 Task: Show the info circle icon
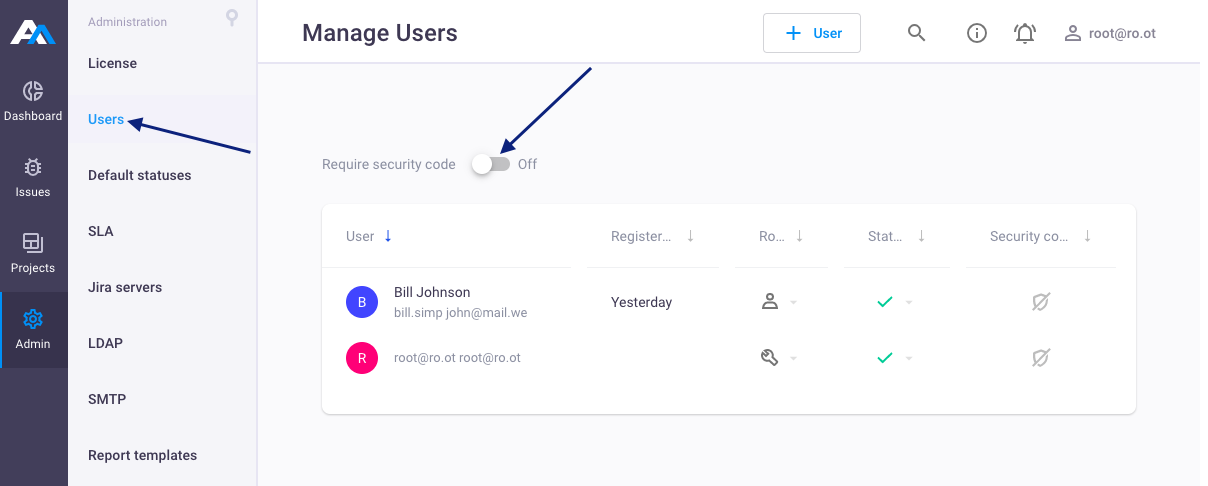(x=977, y=33)
